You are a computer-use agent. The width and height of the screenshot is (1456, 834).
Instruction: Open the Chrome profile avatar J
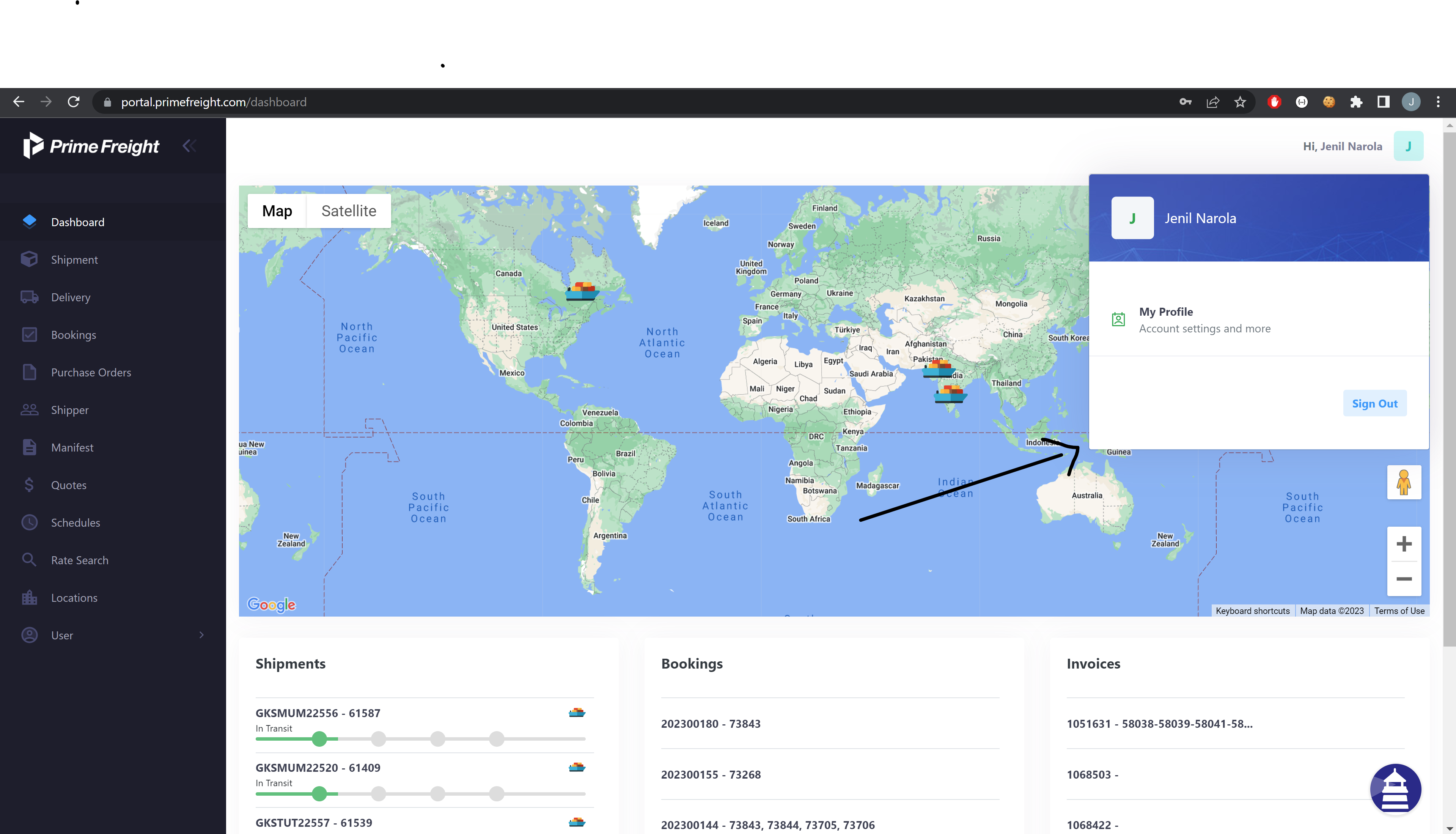[1411, 102]
